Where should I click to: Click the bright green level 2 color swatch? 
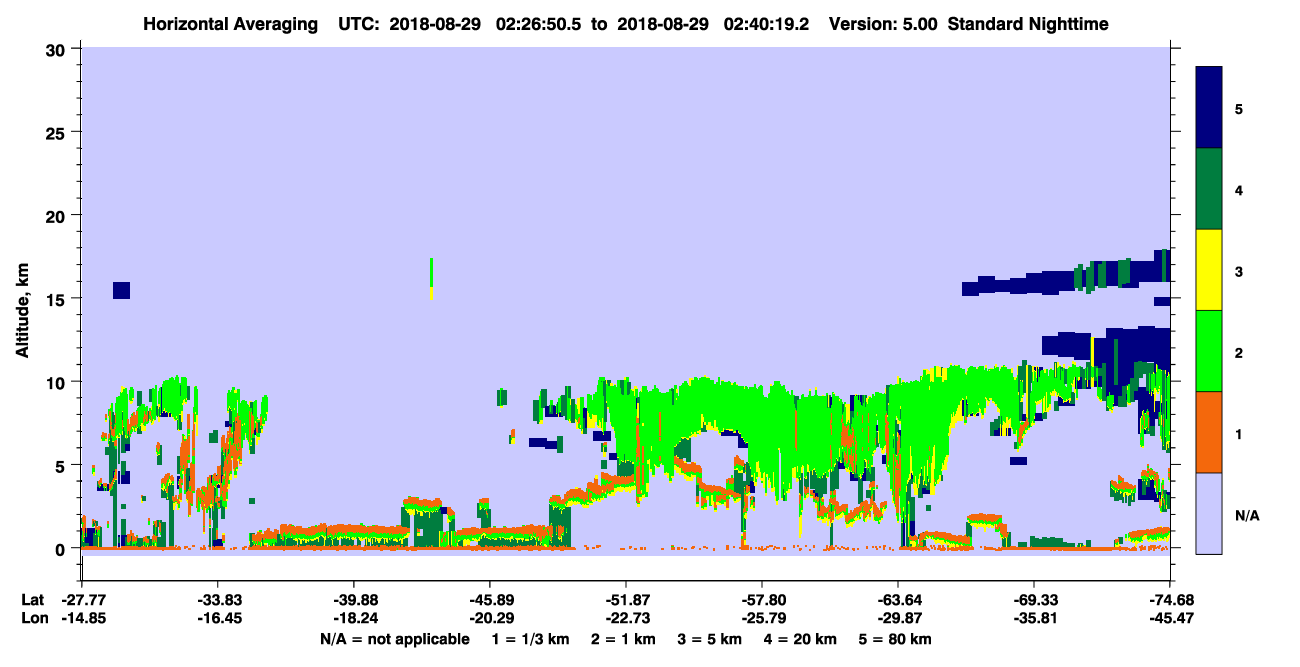[1209, 351]
